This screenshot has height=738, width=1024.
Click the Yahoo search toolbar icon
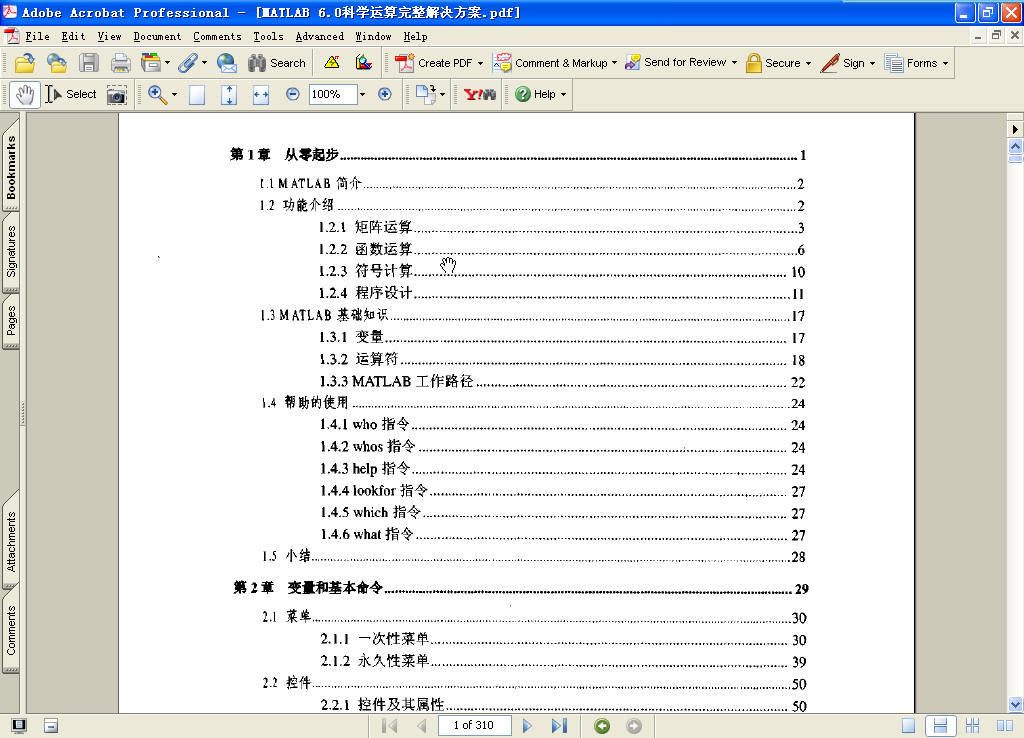coord(479,95)
